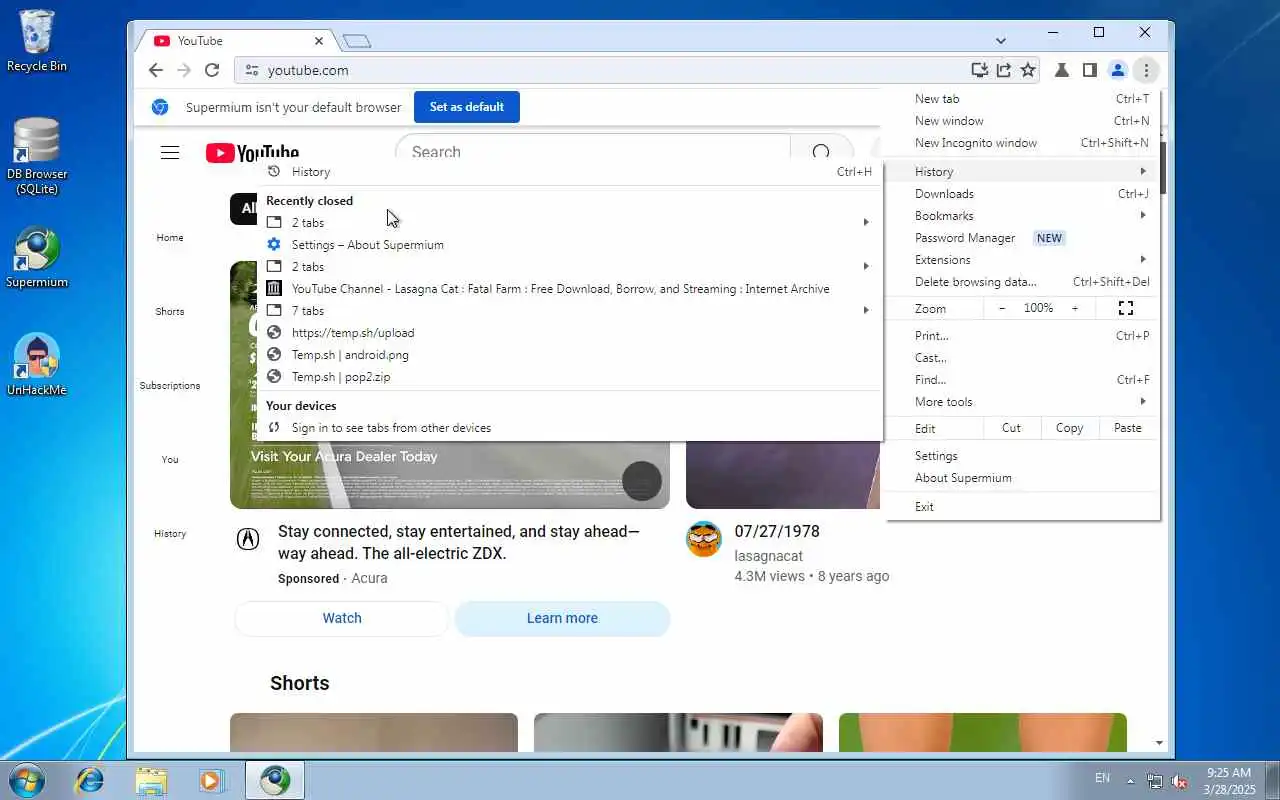This screenshot has height=800, width=1280.
Task: Select New tab in browser menu
Action: 1022,98
